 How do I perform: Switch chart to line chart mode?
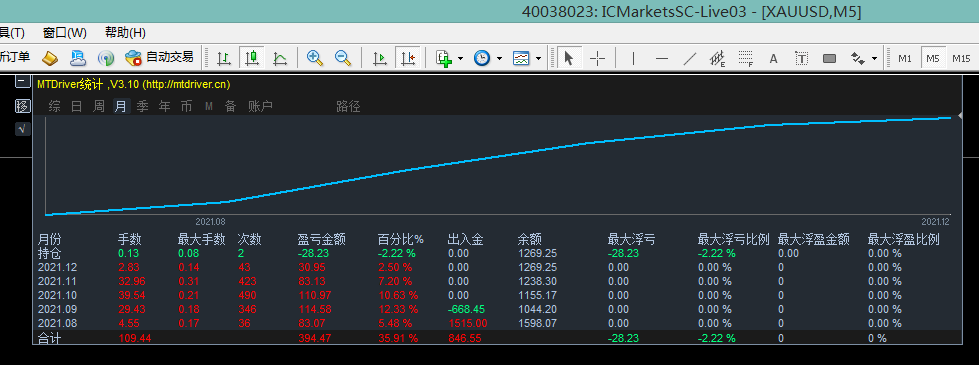[280, 58]
